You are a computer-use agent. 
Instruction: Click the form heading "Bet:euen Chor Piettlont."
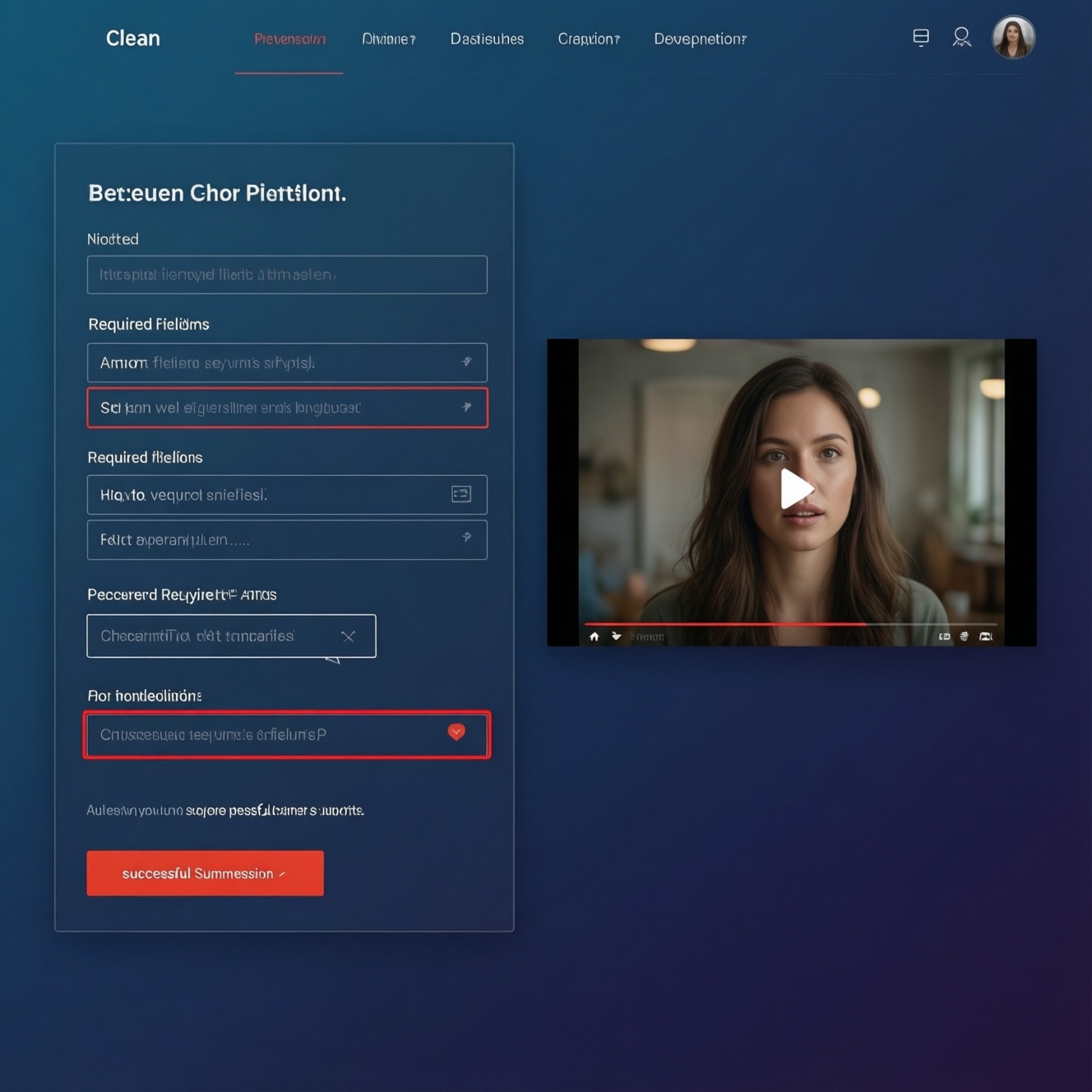coord(217,193)
